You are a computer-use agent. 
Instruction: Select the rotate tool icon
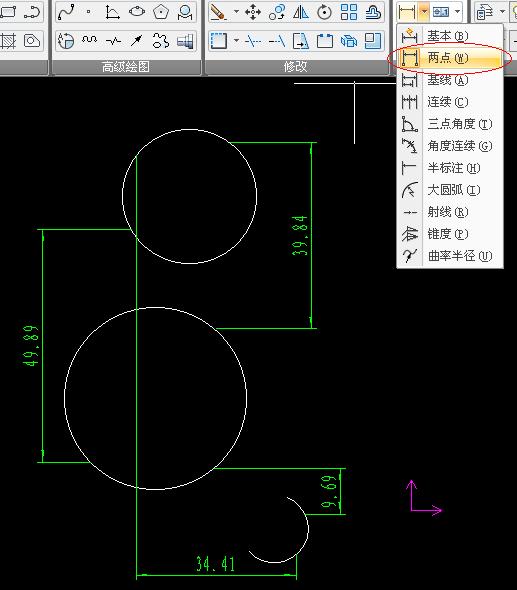tap(324, 12)
